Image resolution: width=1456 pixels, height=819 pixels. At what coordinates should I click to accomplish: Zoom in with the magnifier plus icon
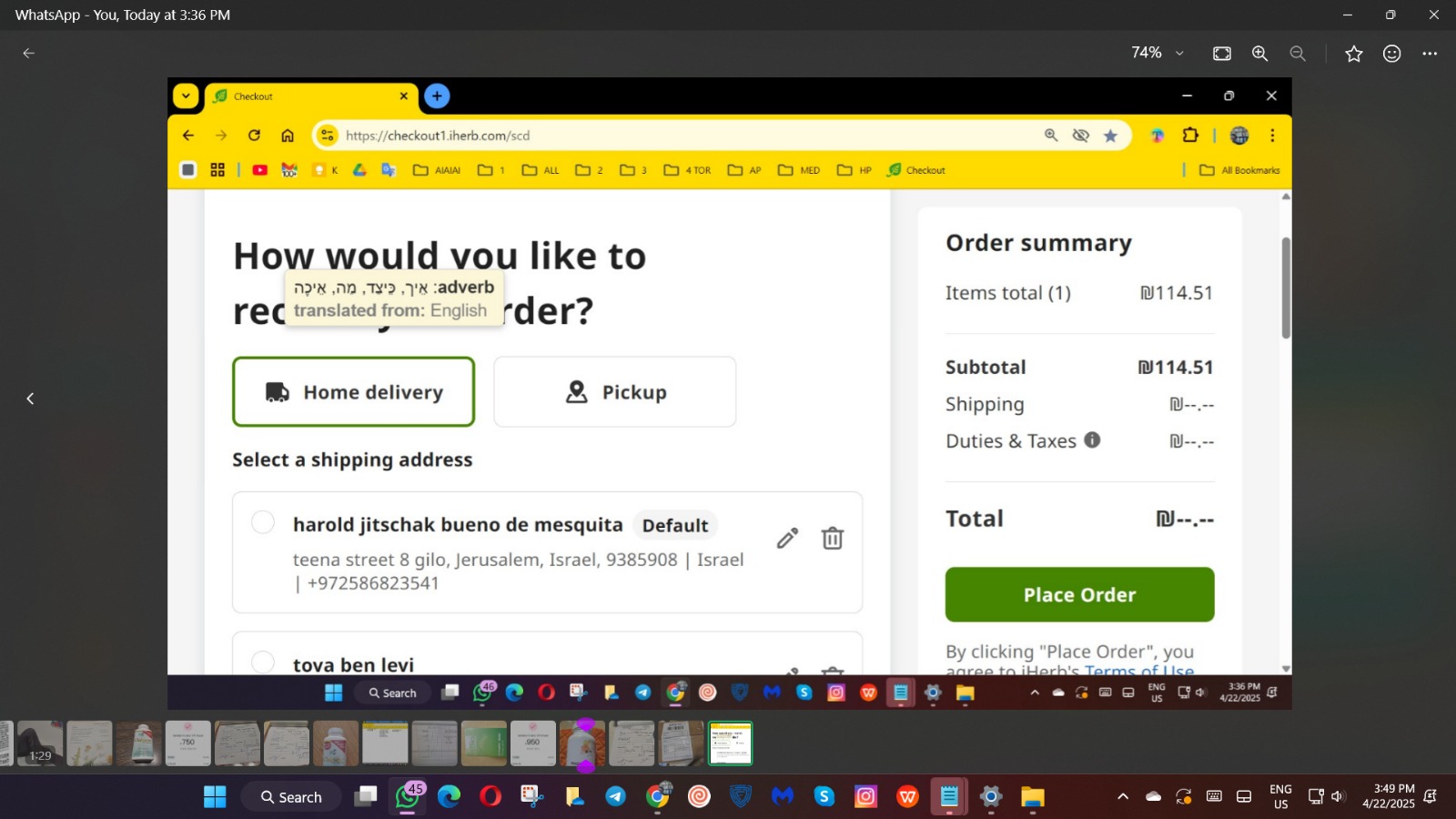(x=1259, y=54)
